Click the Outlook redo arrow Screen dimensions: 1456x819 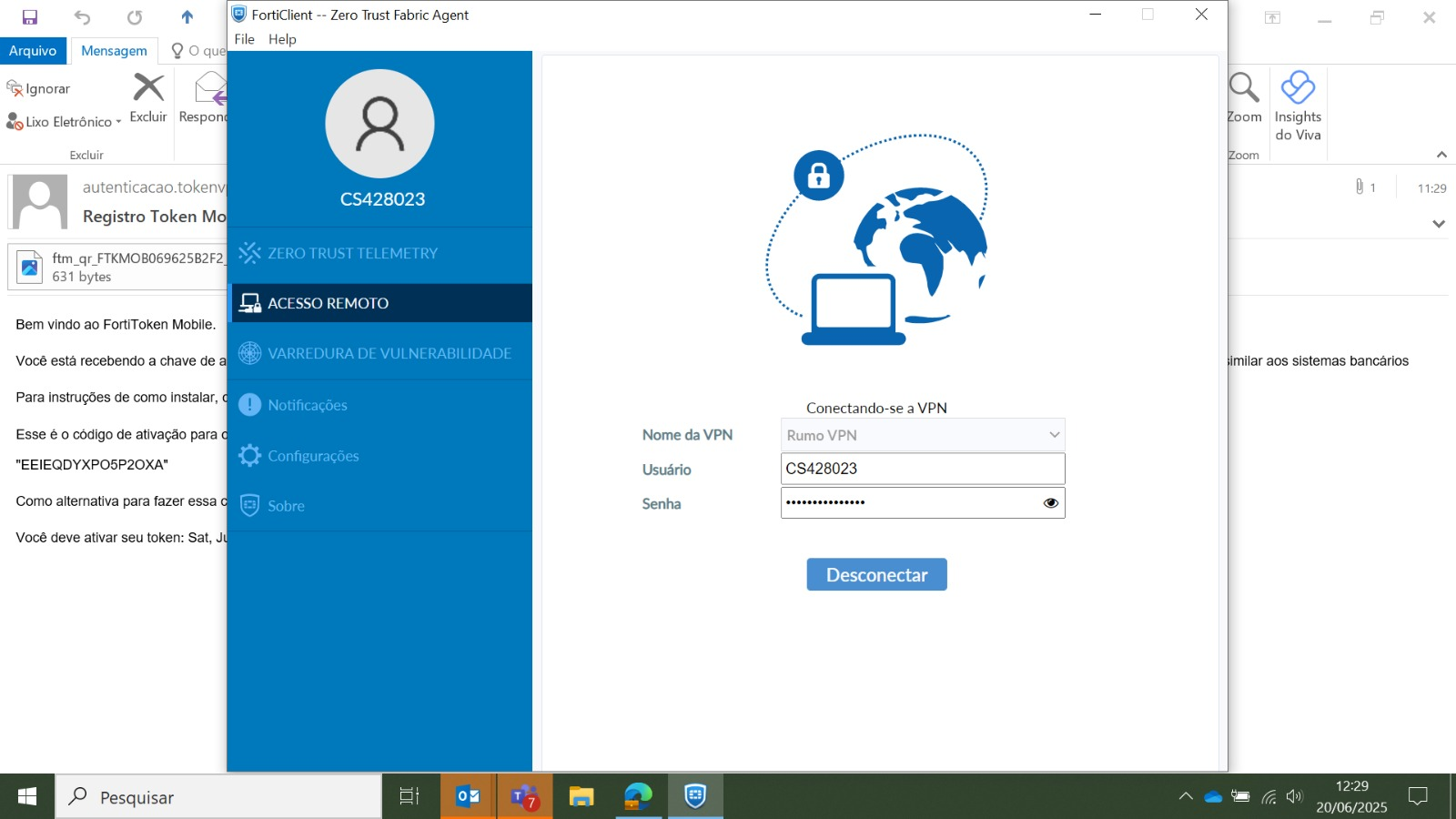point(135,16)
